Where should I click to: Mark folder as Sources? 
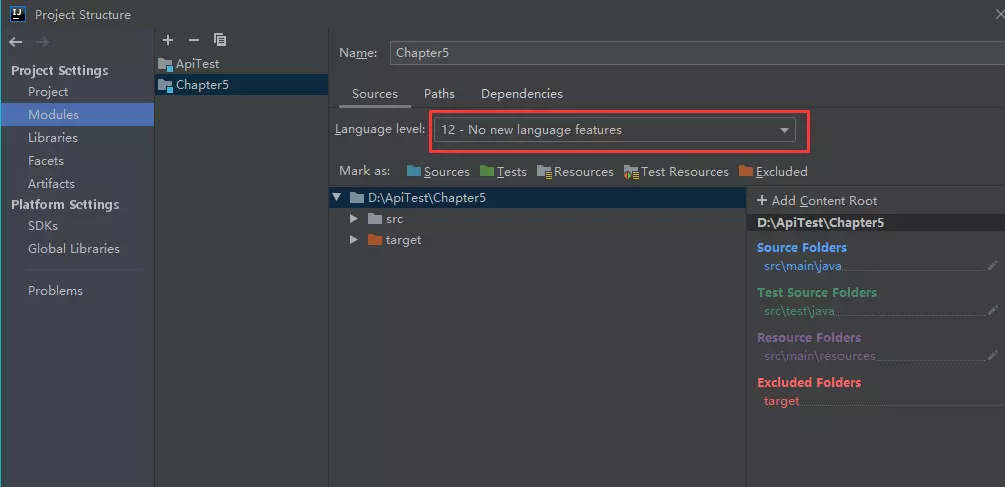coord(438,172)
